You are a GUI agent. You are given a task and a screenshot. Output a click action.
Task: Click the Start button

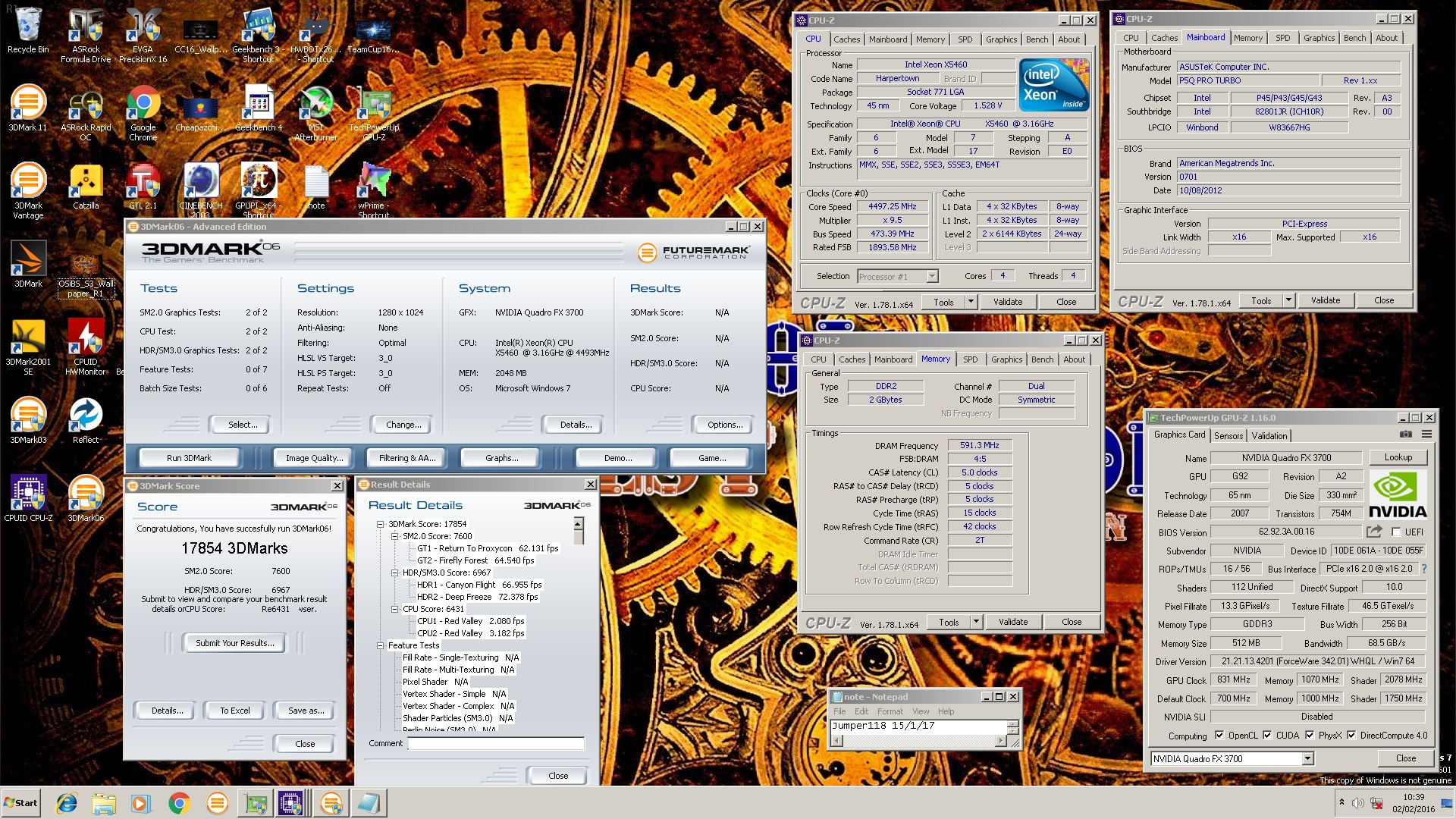(x=20, y=803)
